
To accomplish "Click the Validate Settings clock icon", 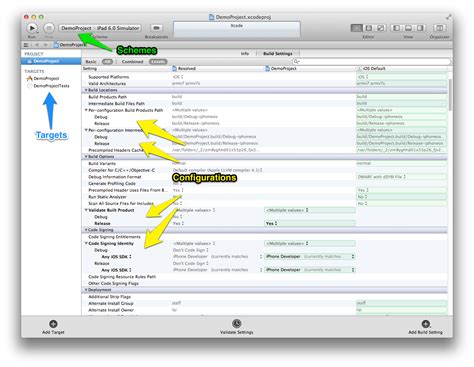I will (237, 323).
